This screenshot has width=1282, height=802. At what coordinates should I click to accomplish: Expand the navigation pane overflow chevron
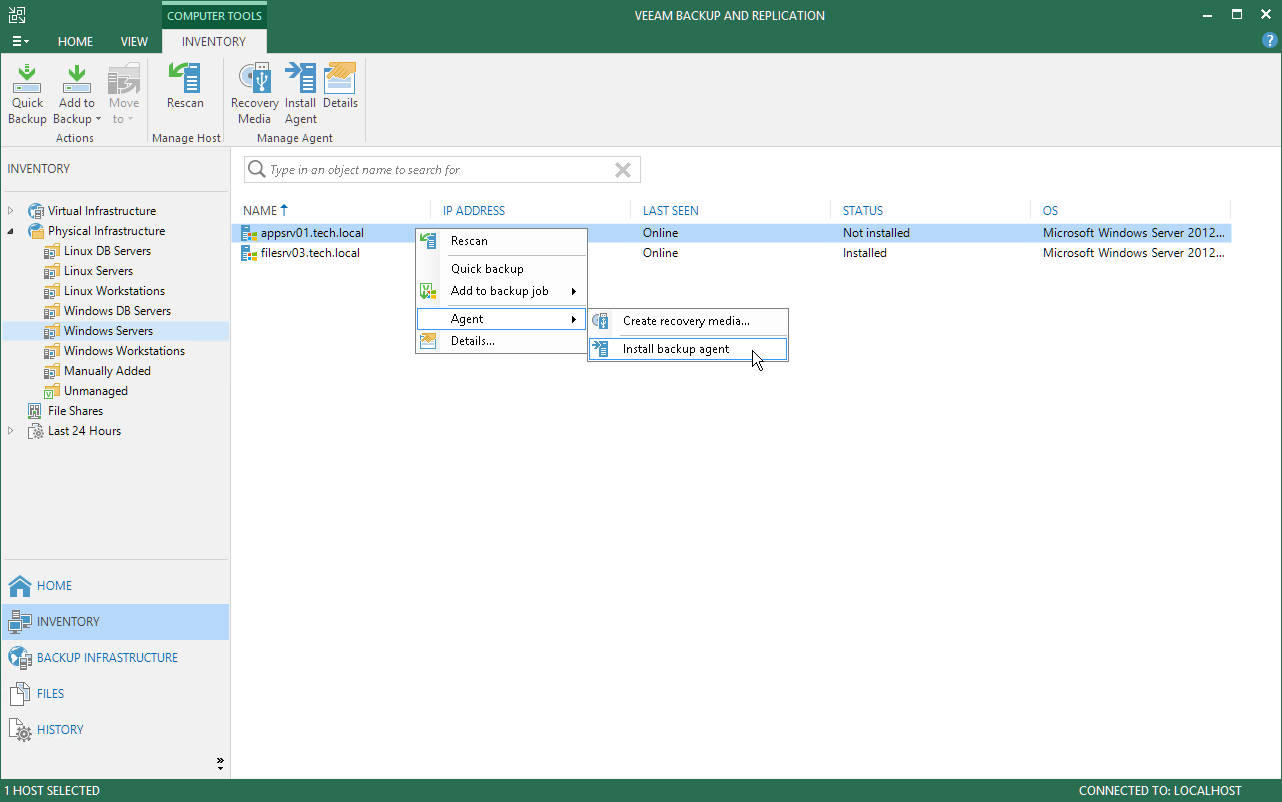tap(220, 764)
